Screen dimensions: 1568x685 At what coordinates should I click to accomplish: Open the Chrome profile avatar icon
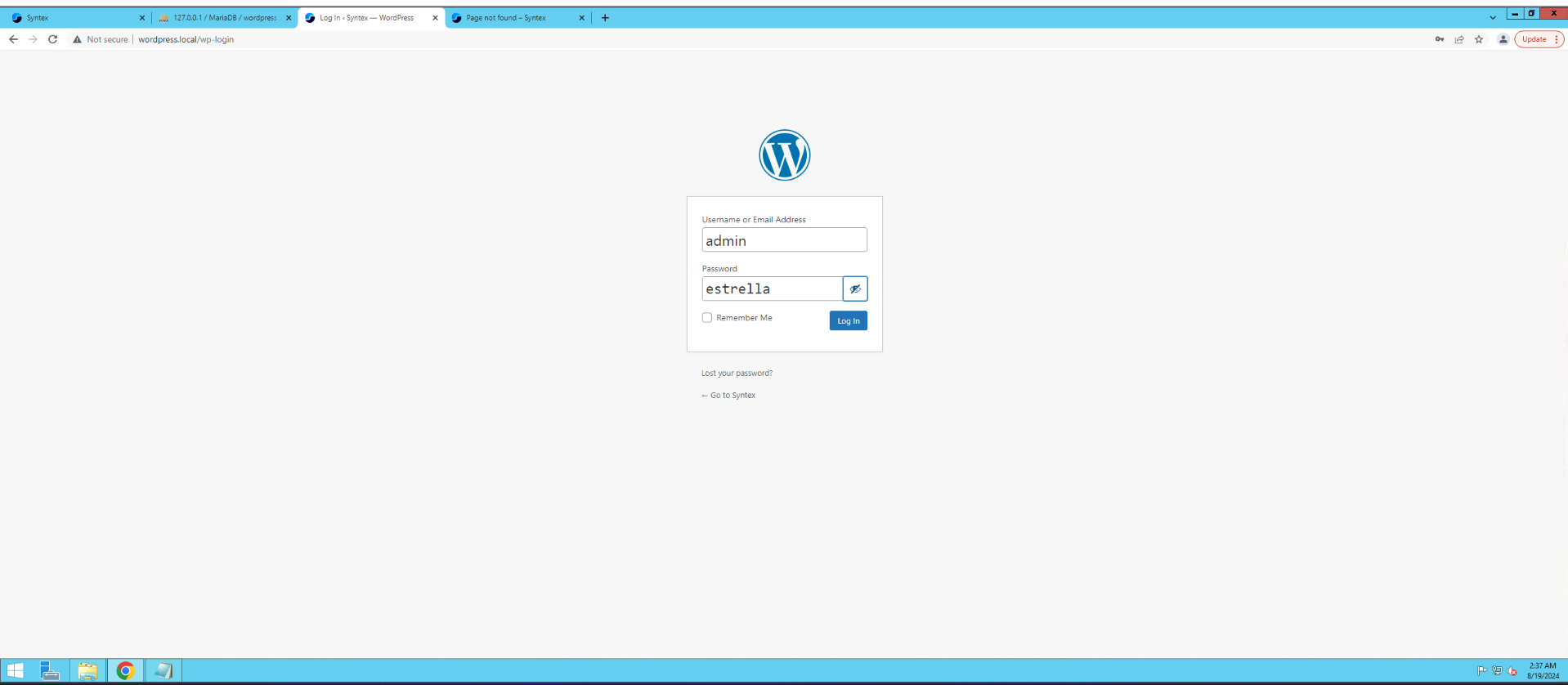click(x=1503, y=39)
